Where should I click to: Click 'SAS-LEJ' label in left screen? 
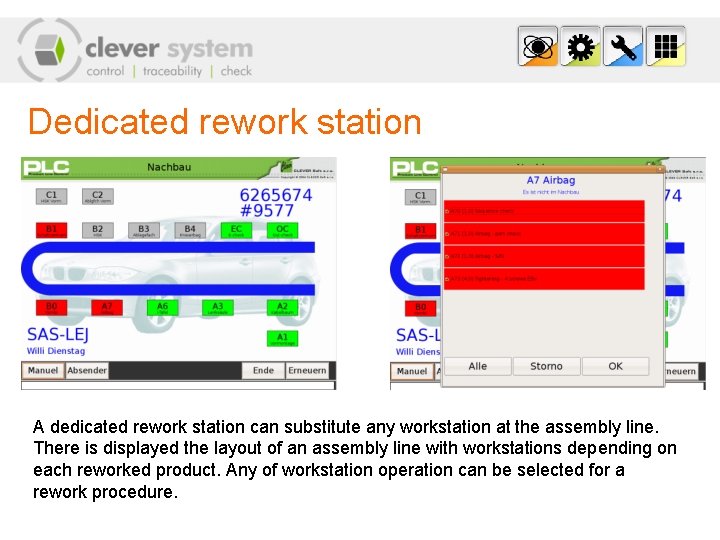(x=58, y=334)
